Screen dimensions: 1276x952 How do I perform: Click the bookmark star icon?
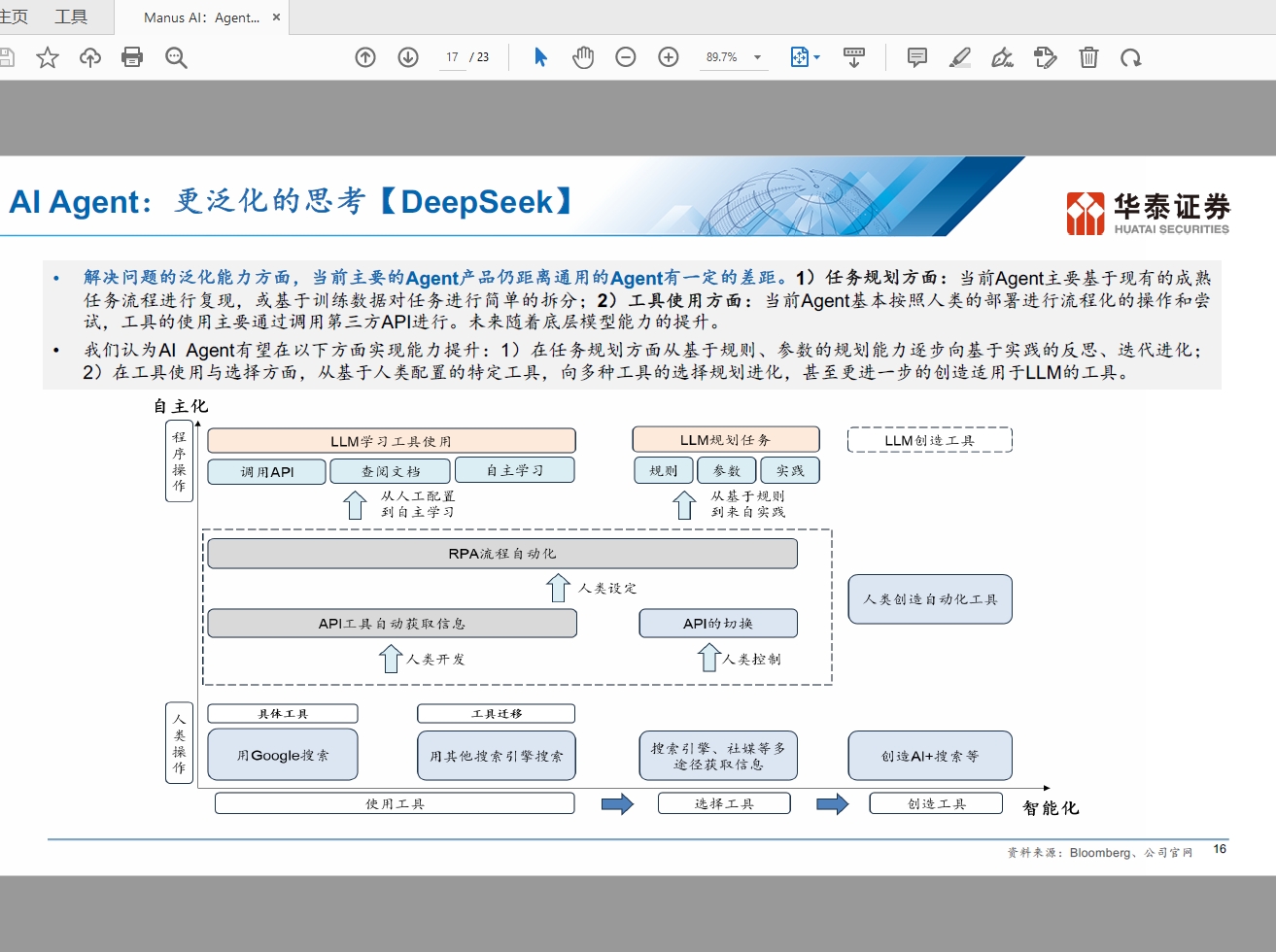(x=47, y=58)
